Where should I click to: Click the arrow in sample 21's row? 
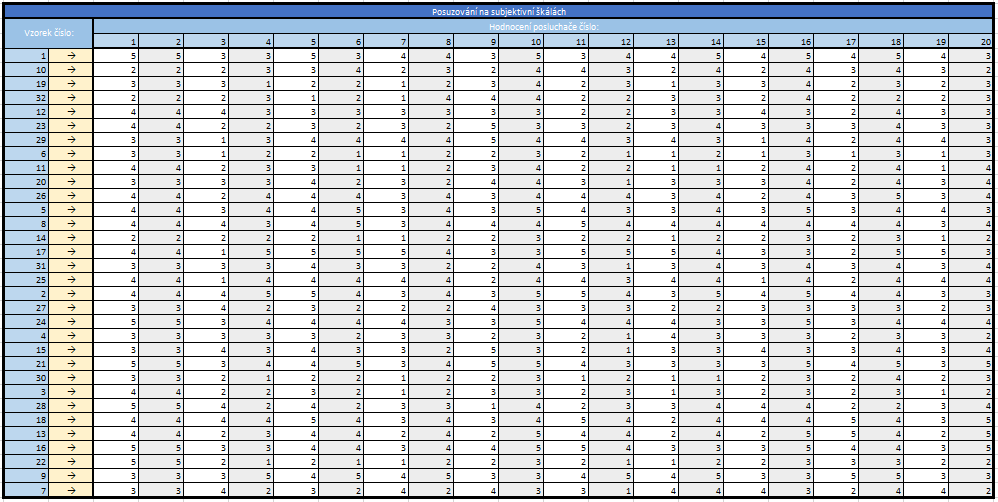coord(71,364)
